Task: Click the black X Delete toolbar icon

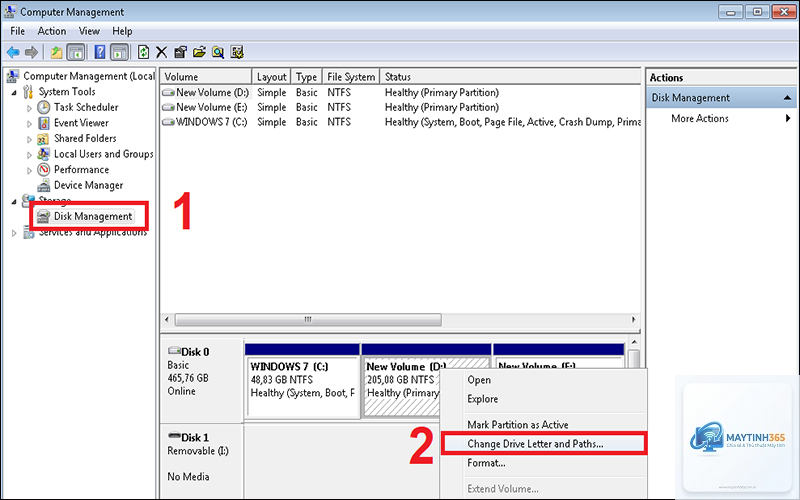Action: pyautogui.click(x=162, y=52)
